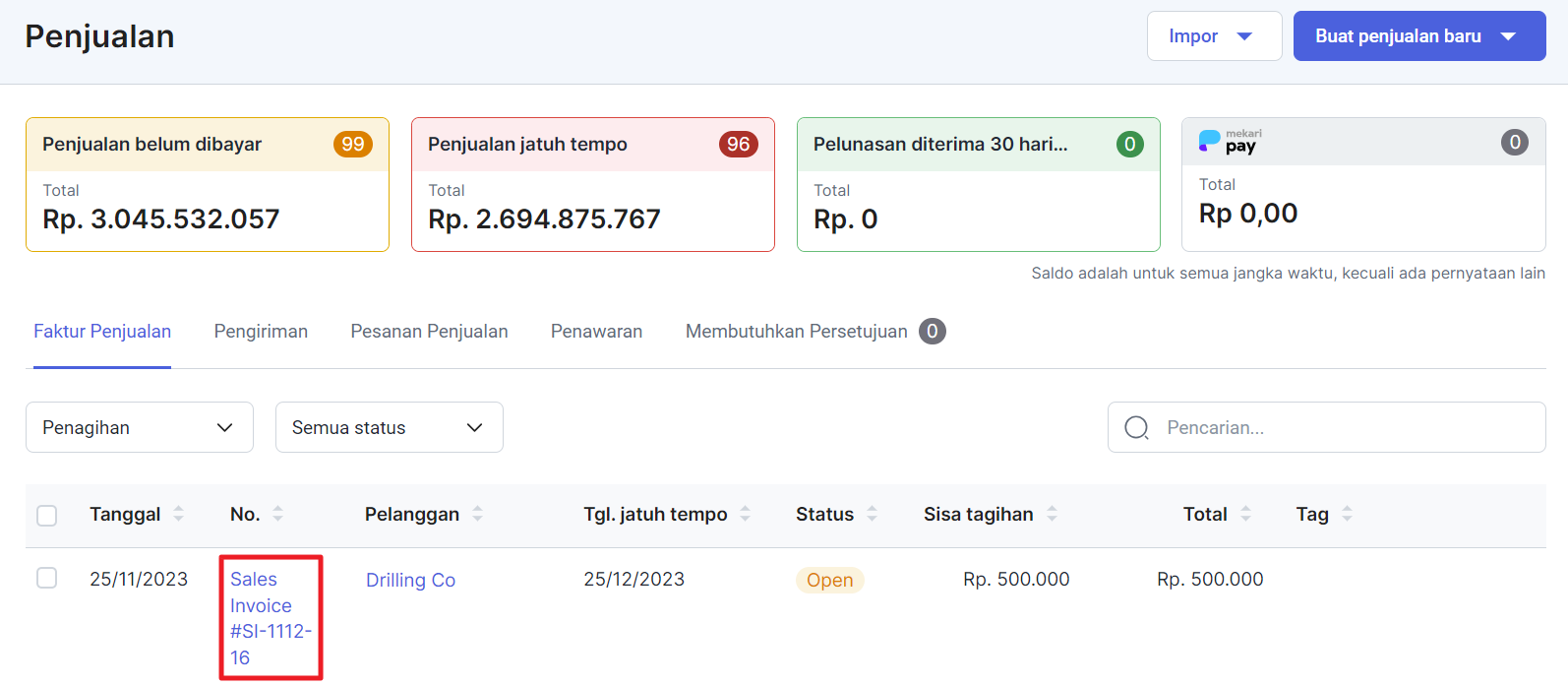This screenshot has height=686, width=1568.
Task: Open Sales Invoice #SI-1112-16 link
Action: [x=270, y=618]
